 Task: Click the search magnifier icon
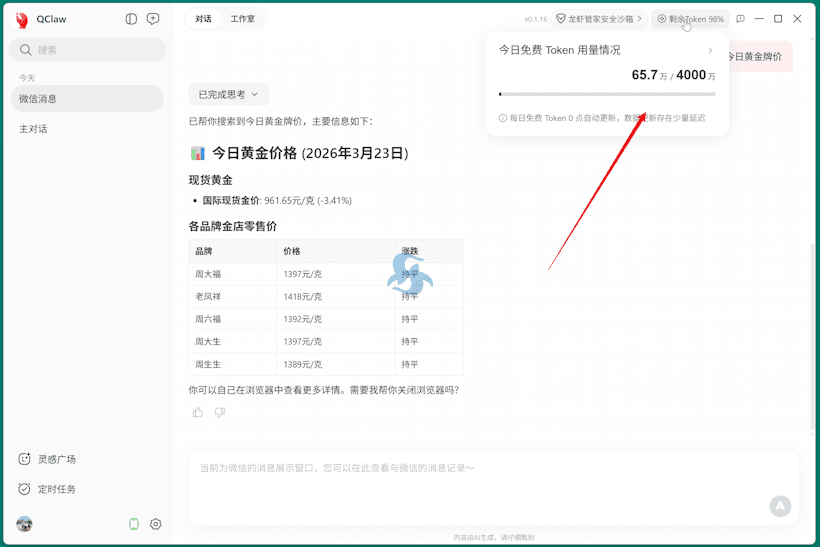click(25, 50)
